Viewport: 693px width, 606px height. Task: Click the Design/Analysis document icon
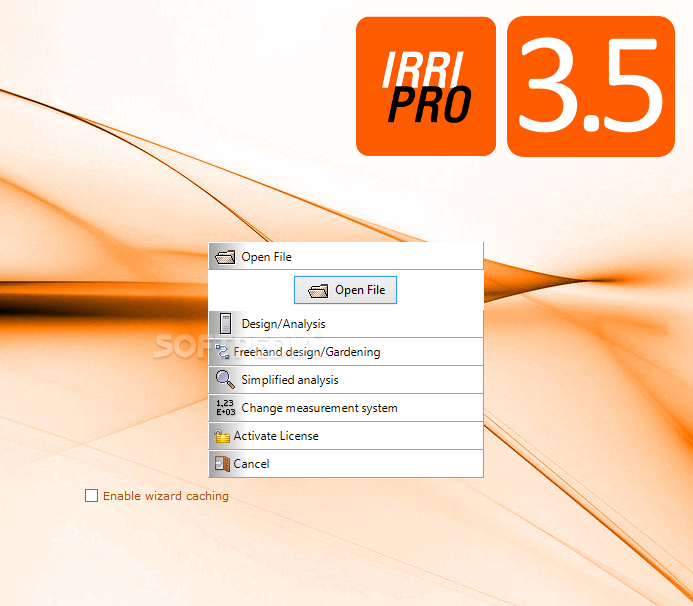click(x=225, y=324)
